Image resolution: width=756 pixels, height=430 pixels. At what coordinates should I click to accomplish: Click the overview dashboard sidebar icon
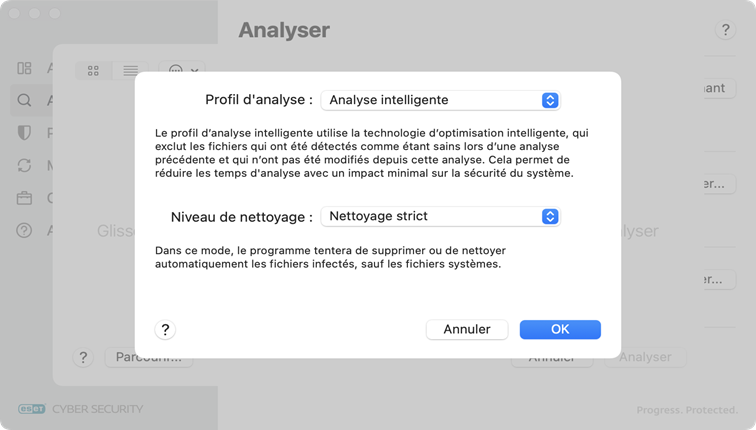click(25, 68)
